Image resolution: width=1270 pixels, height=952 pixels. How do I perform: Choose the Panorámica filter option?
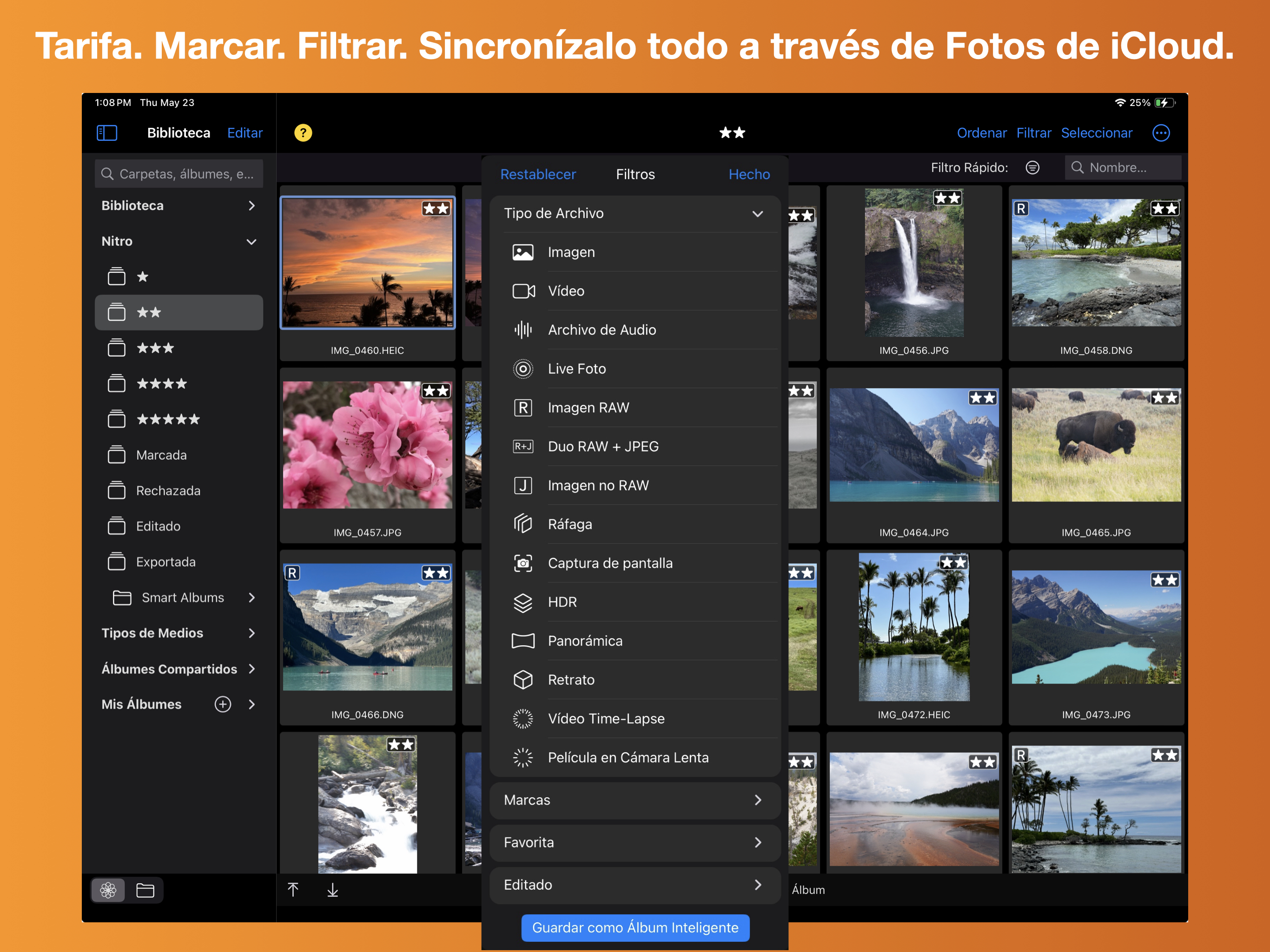pyautogui.click(x=635, y=641)
